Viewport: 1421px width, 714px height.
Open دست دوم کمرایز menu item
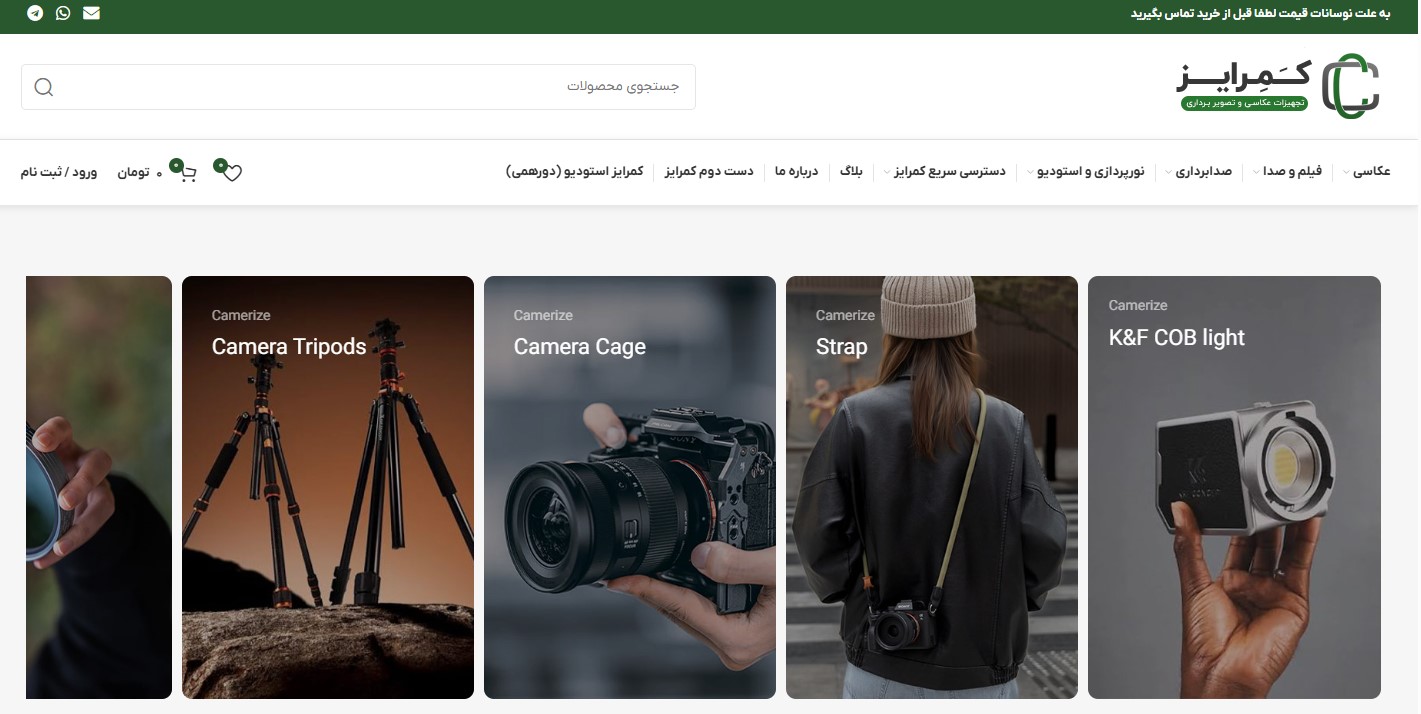(709, 172)
